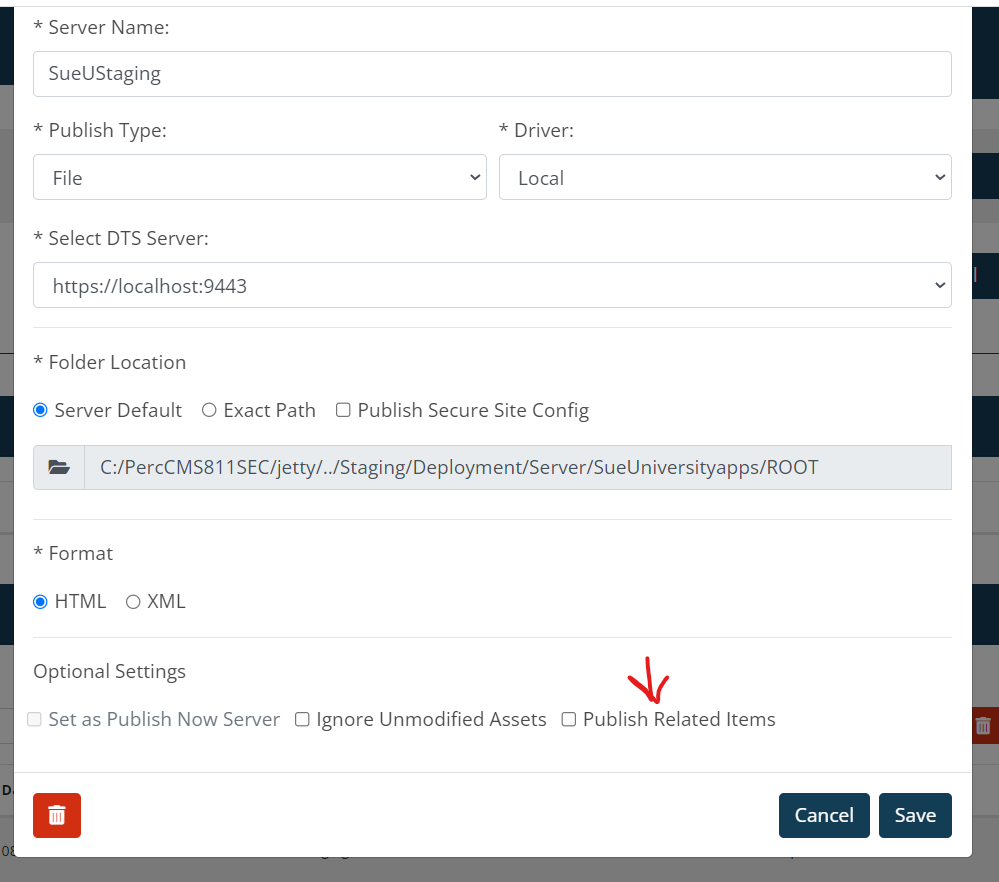Image resolution: width=999 pixels, height=882 pixels.
Task: Open the Driver dropdown
Action: (x=725, y=177)
